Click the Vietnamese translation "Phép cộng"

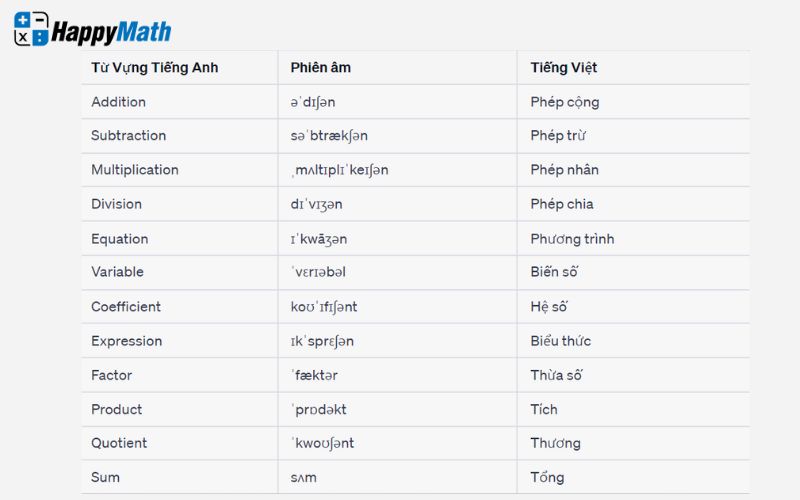pyautogui.click(x=565, y=102)
